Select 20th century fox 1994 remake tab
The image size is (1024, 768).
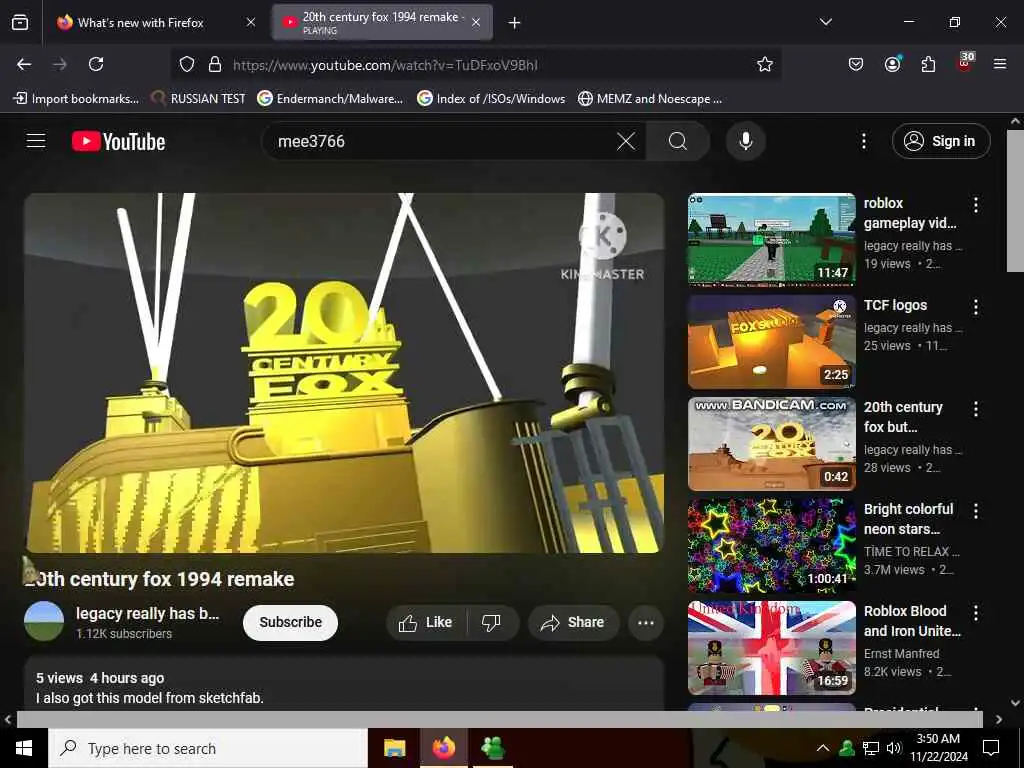pos(380,22)
